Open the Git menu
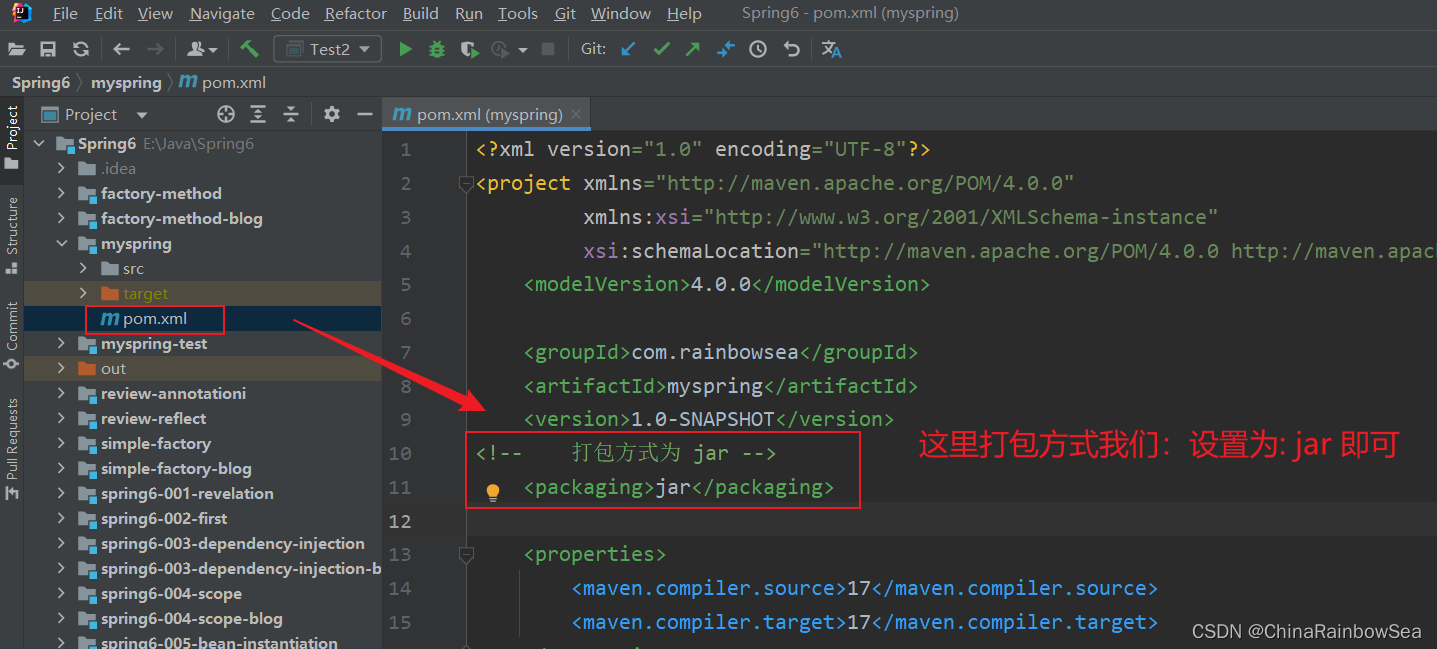This screenshot has width=1437, height=649. coord(565,14)
